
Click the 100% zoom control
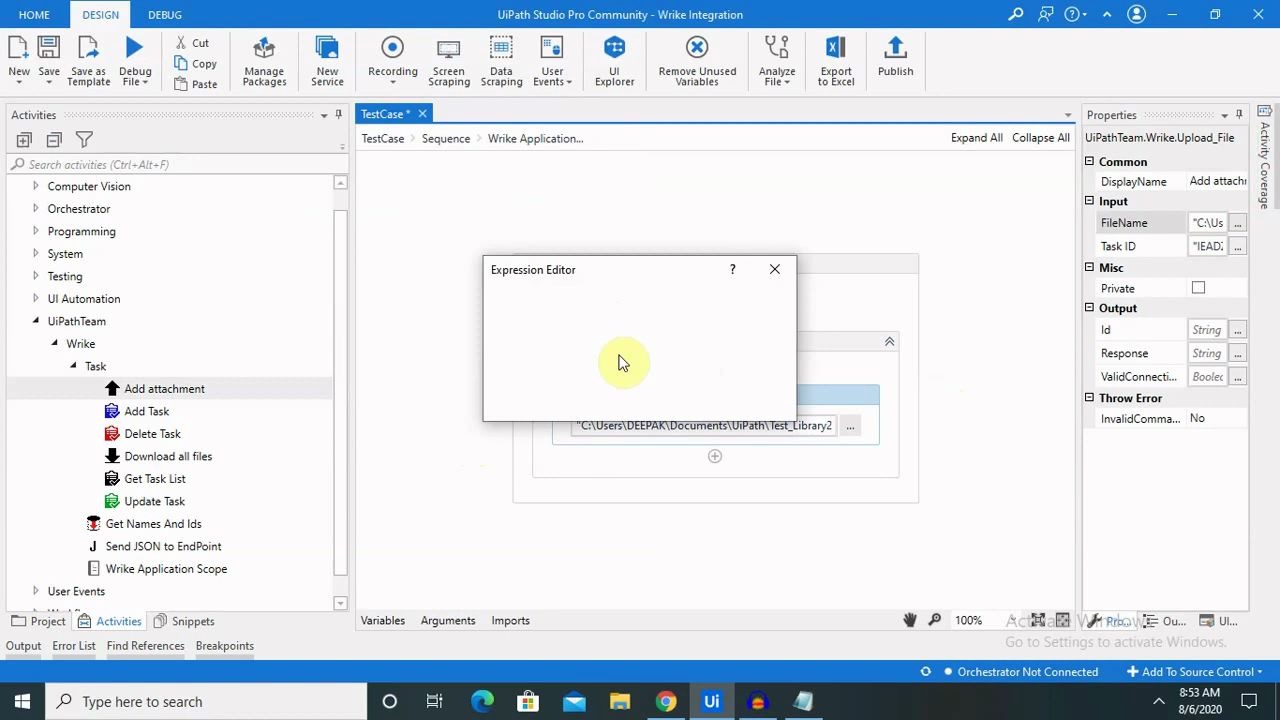point(967,620)
